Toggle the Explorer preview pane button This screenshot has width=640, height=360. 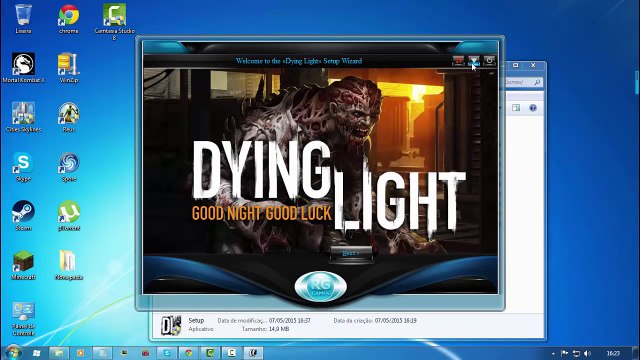tap(516, 108)
